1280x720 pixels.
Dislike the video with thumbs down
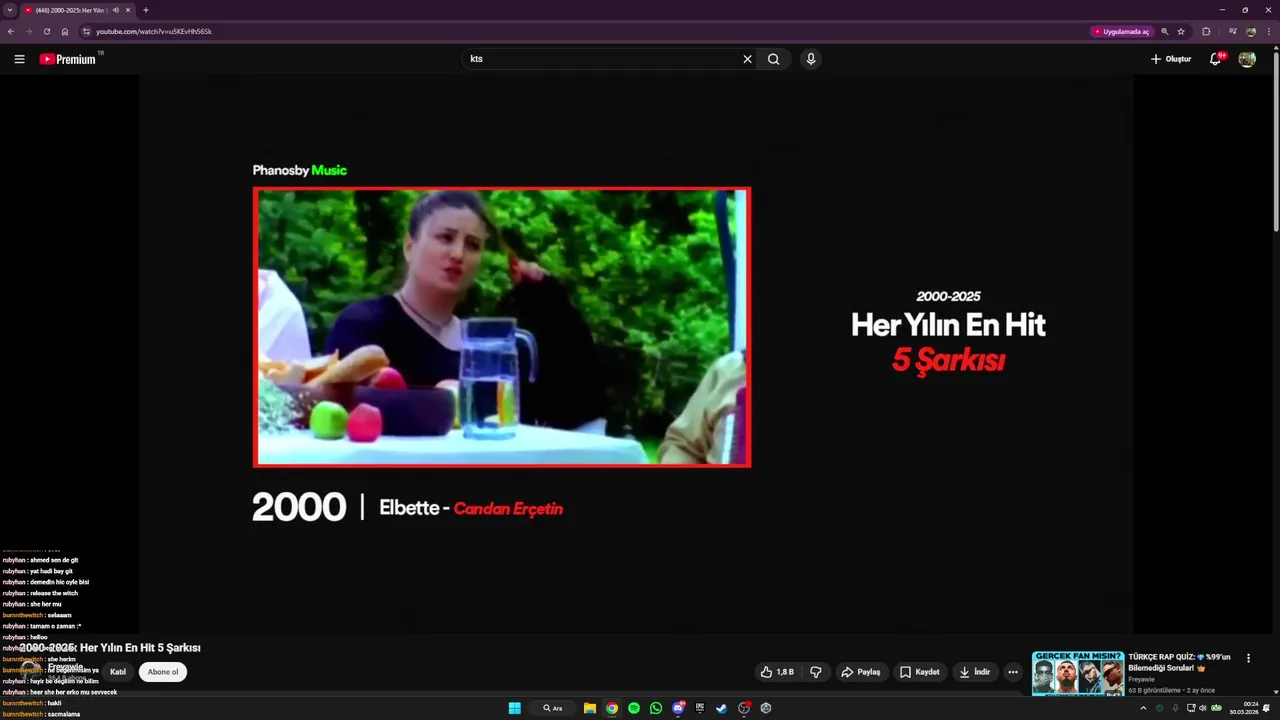[x=816, y=672]
